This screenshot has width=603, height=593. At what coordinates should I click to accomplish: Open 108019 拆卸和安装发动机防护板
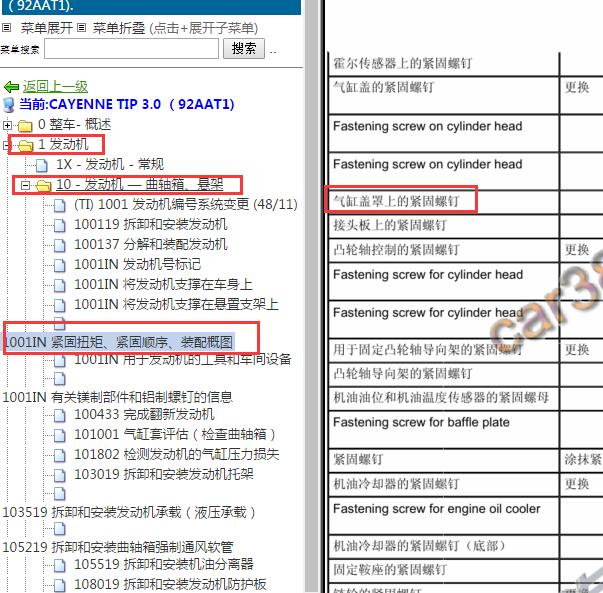pos(170,585)
